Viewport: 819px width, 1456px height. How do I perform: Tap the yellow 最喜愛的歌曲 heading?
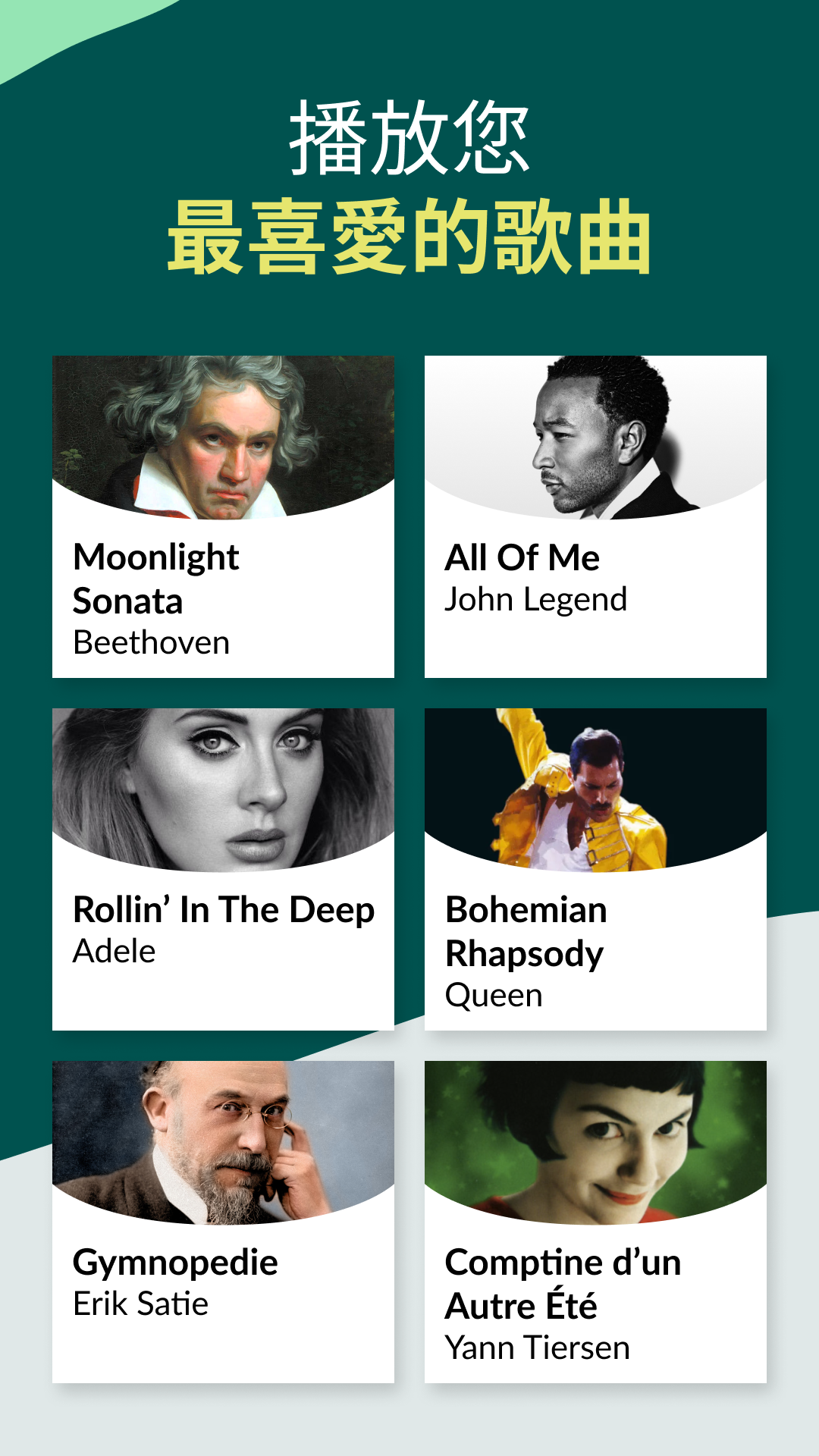click(409, 237)
